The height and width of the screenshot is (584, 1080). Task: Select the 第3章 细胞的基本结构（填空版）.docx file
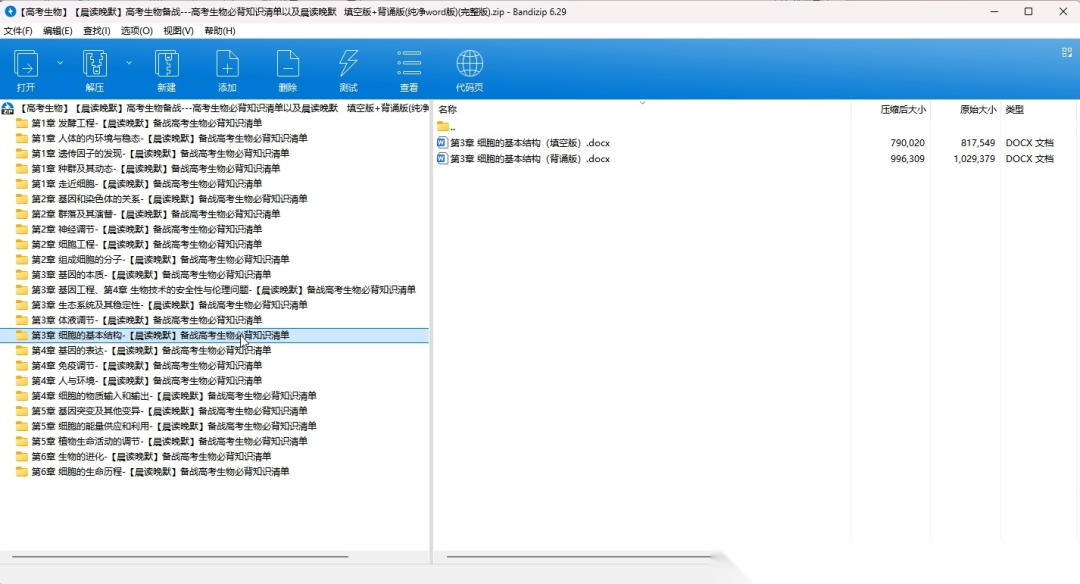tap(529, 143)
